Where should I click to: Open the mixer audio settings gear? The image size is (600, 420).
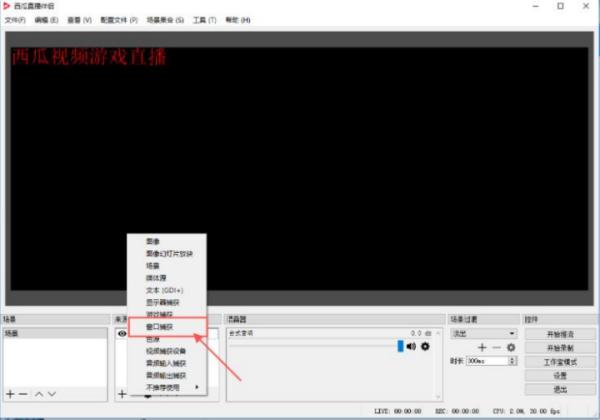[425, 347]
